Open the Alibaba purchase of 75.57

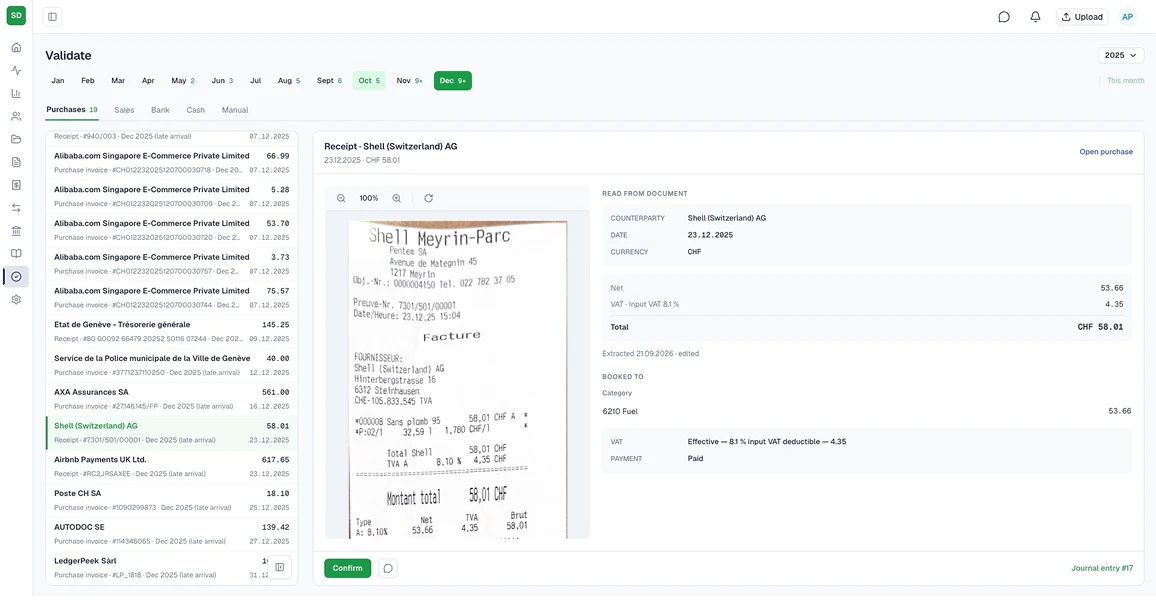tap(172, 298)
